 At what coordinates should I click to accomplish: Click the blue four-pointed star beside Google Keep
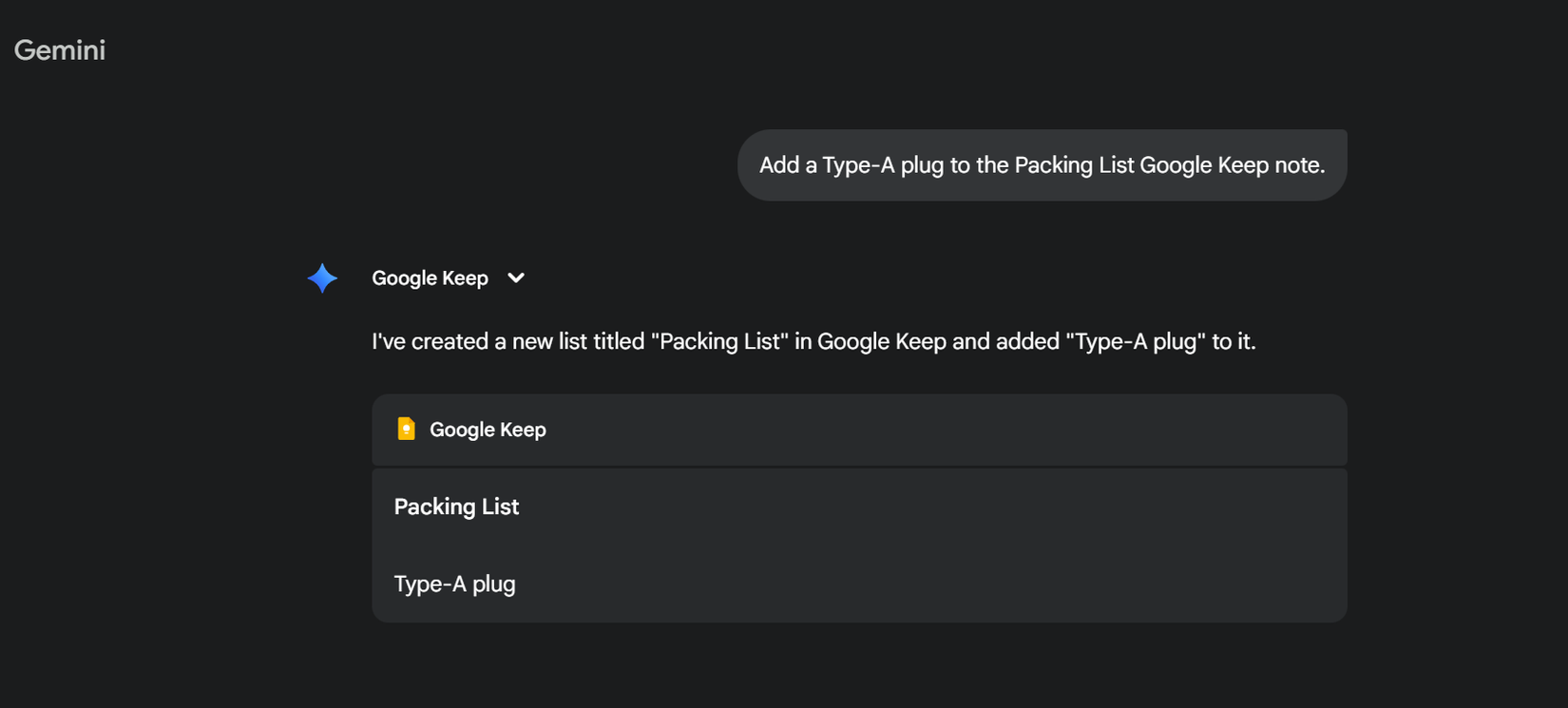point(322,277)
